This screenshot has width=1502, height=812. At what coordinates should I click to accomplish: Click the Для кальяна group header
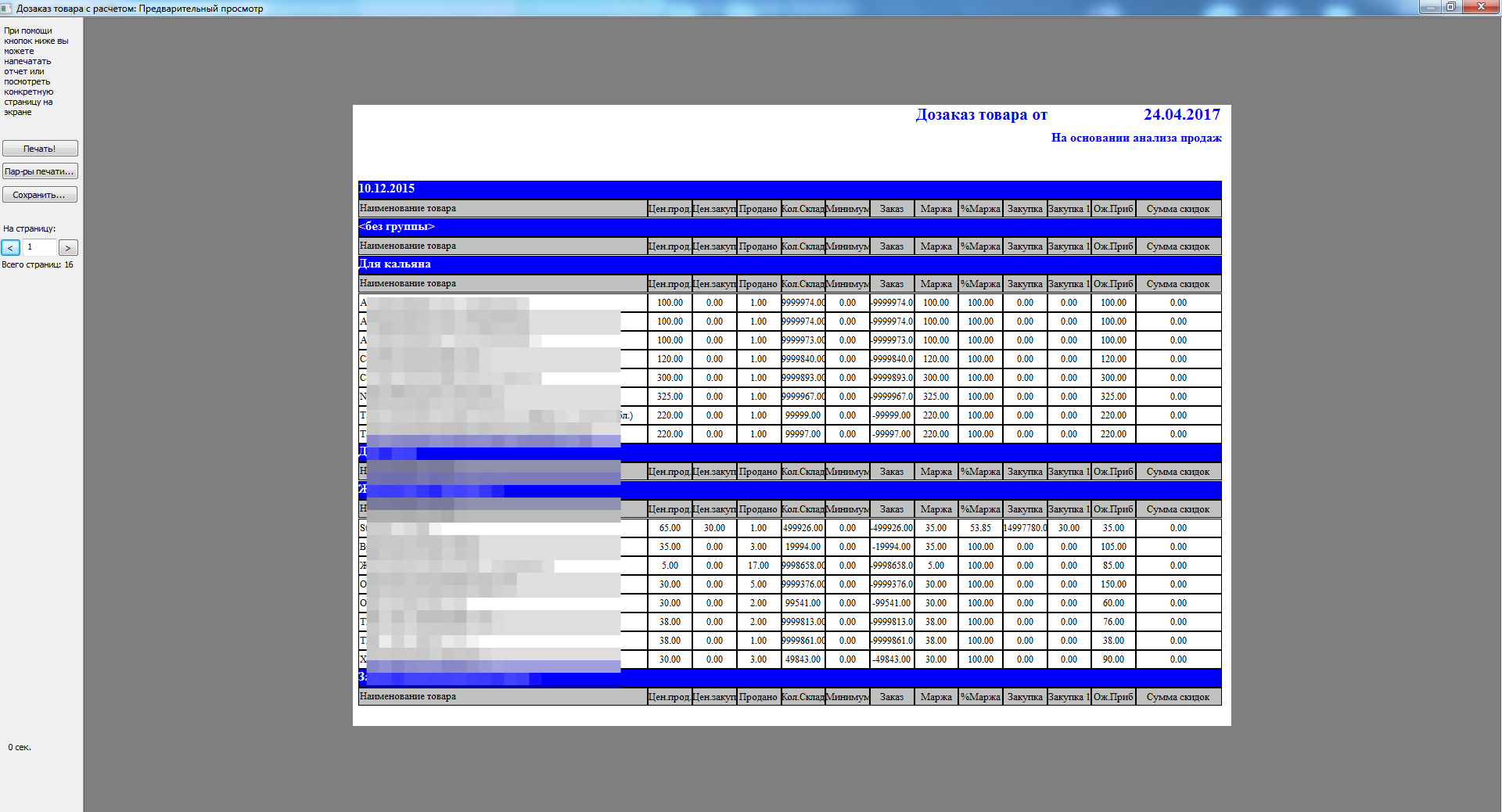click(x=790, y=264)
